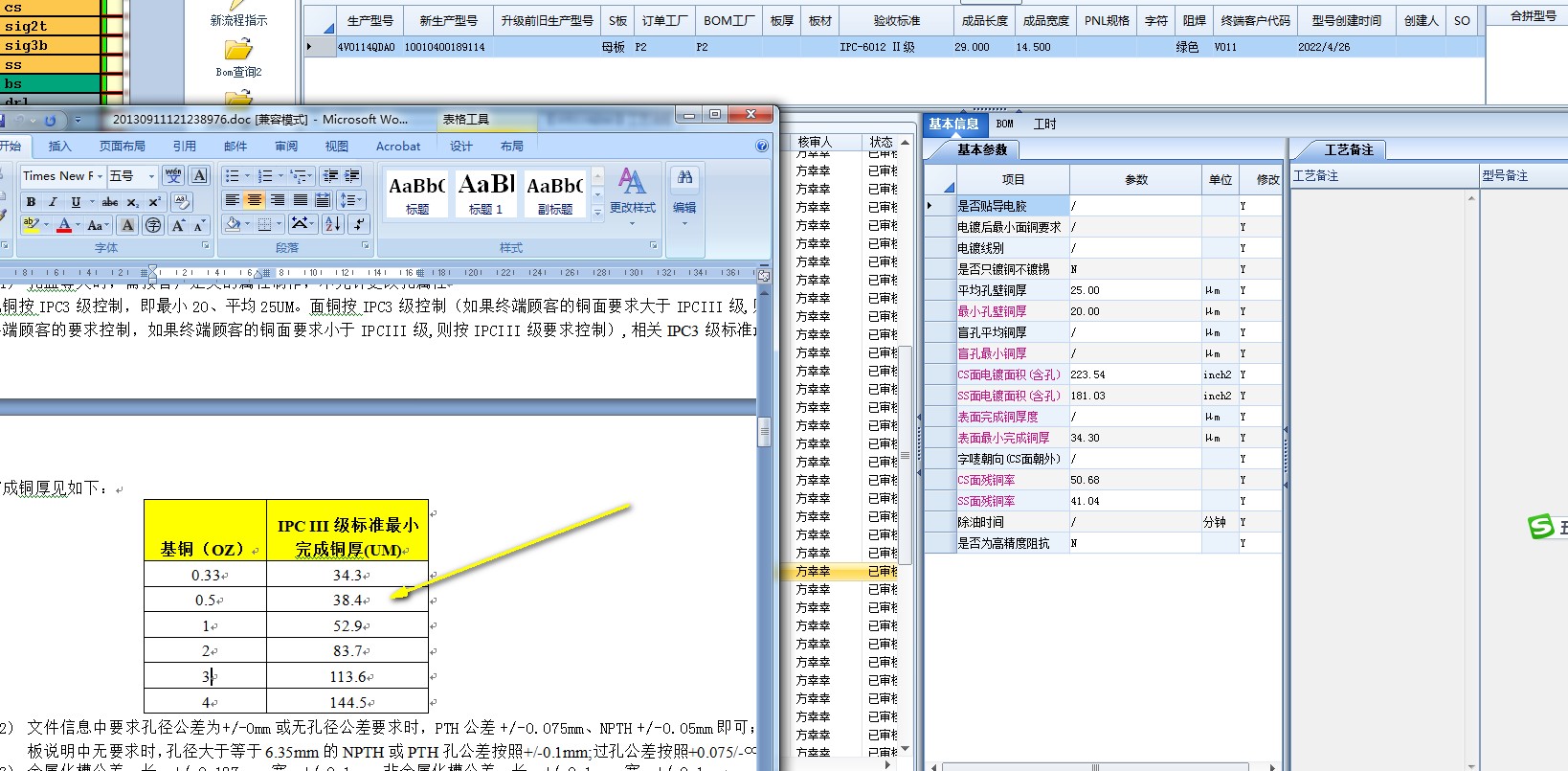Select the CS面残铜率 parameter row
This screenshot has width=1568, height=771.
tap(1103, 480)
